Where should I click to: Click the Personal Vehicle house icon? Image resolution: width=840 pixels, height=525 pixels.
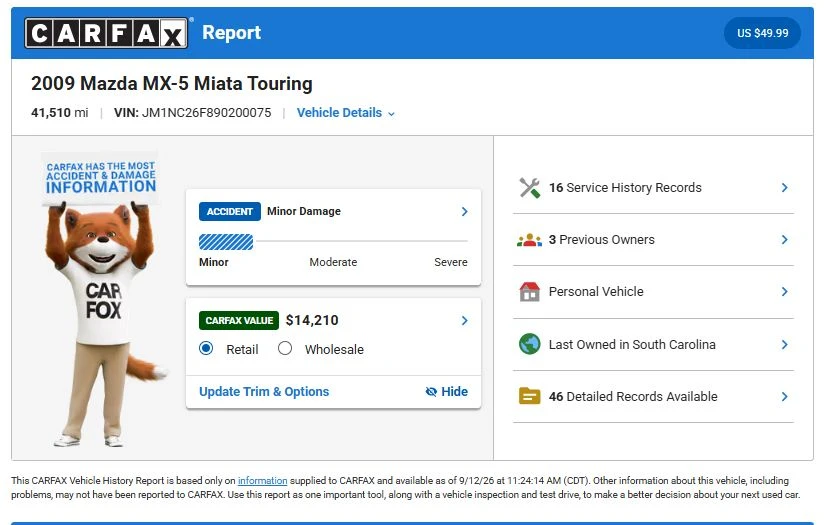tap(529, 292)
